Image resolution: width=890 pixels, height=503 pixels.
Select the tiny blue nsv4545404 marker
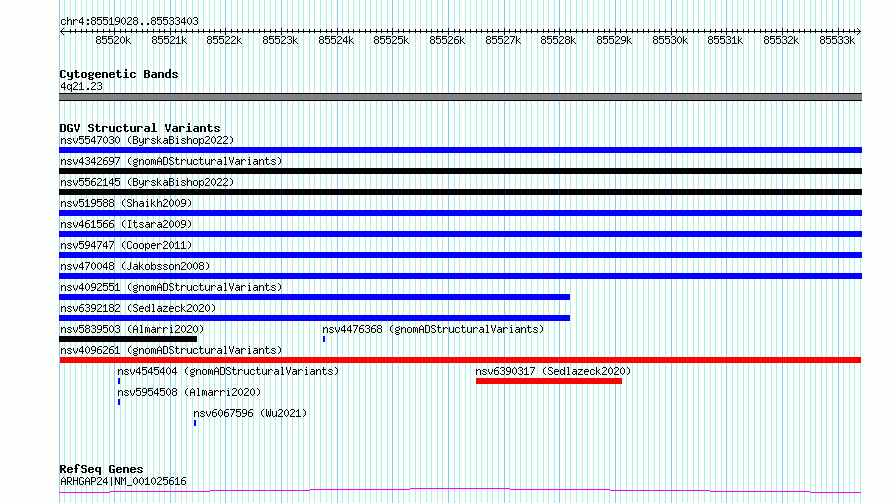[x=119, y=381]
